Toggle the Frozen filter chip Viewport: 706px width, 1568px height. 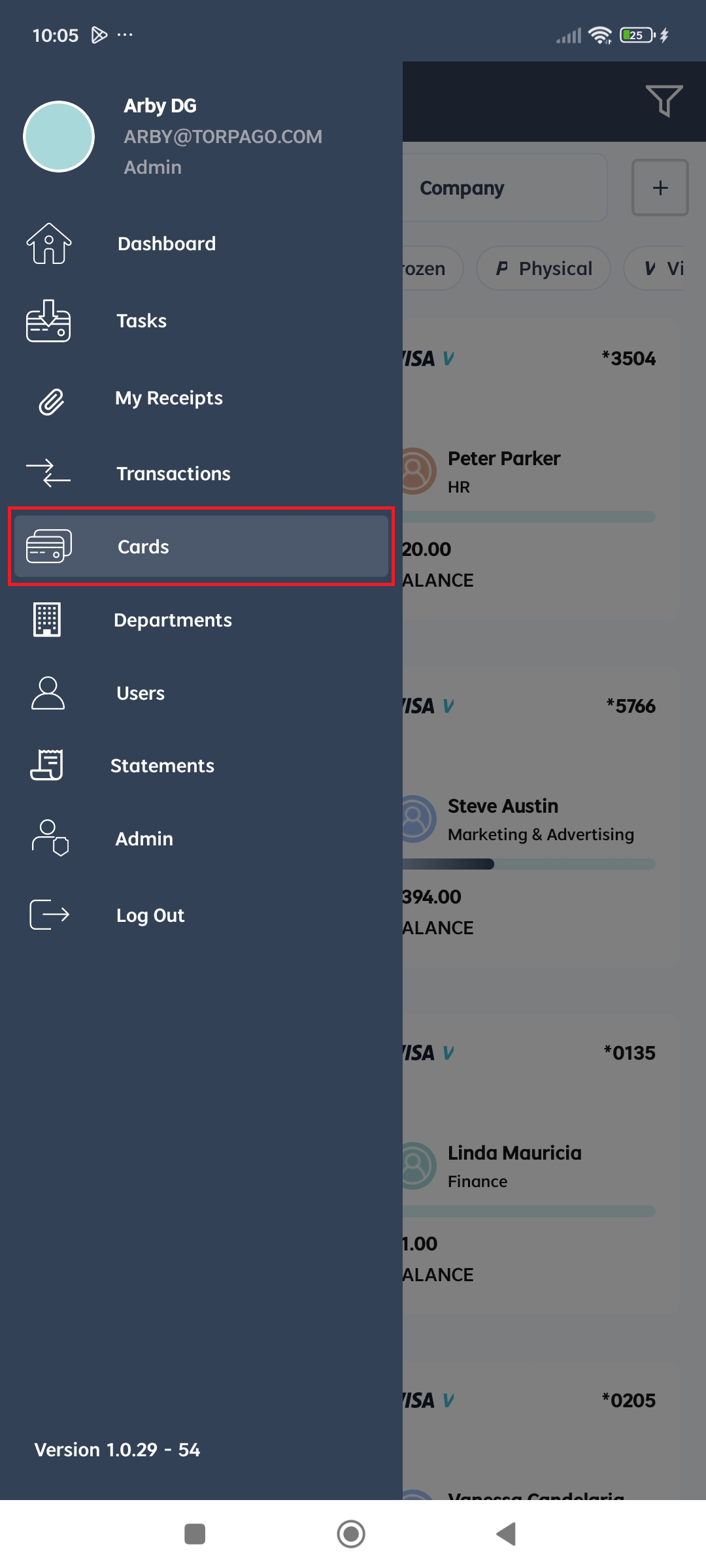(x=433, y=269)
